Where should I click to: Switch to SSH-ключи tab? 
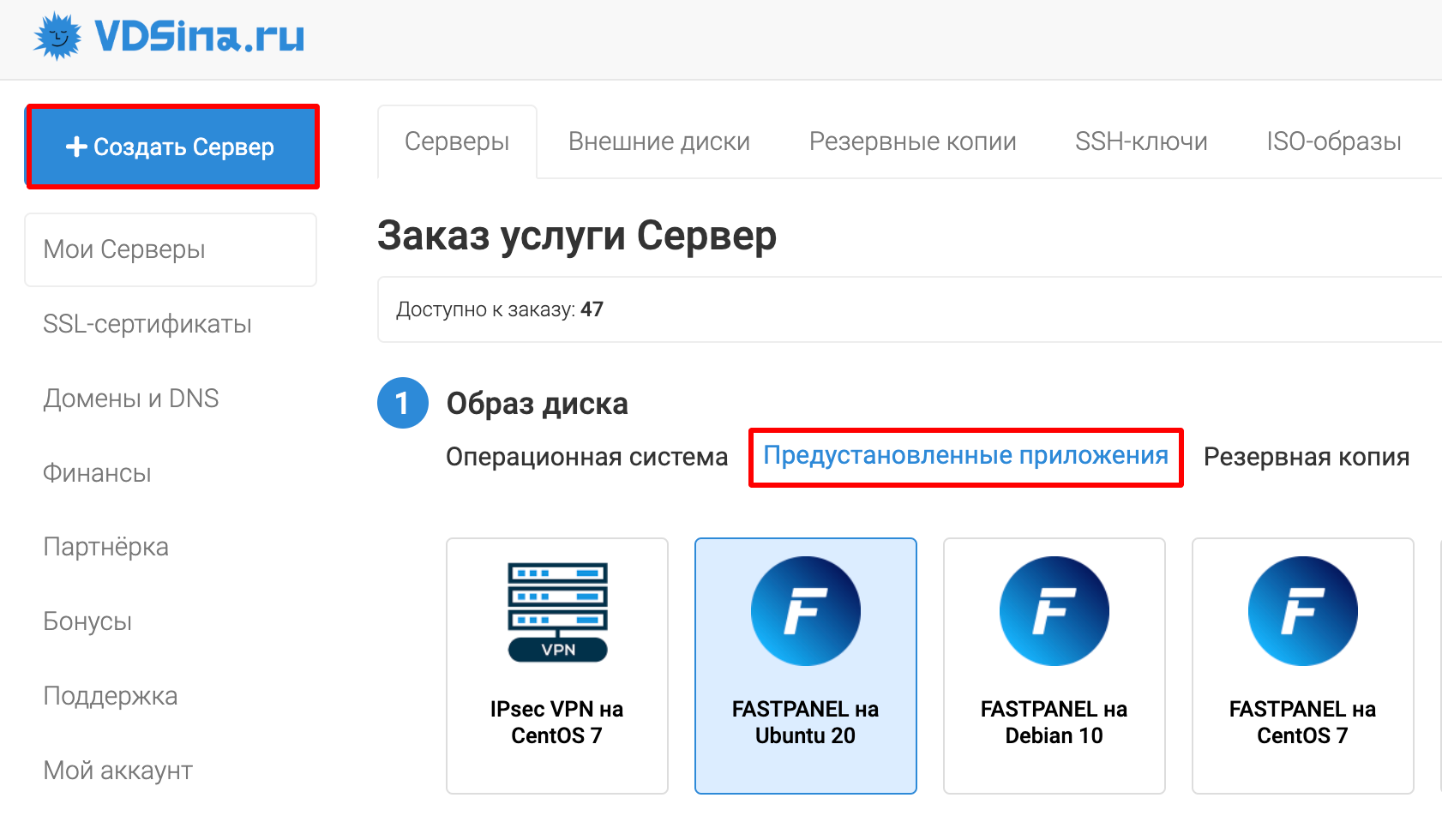coord(1141,141)
